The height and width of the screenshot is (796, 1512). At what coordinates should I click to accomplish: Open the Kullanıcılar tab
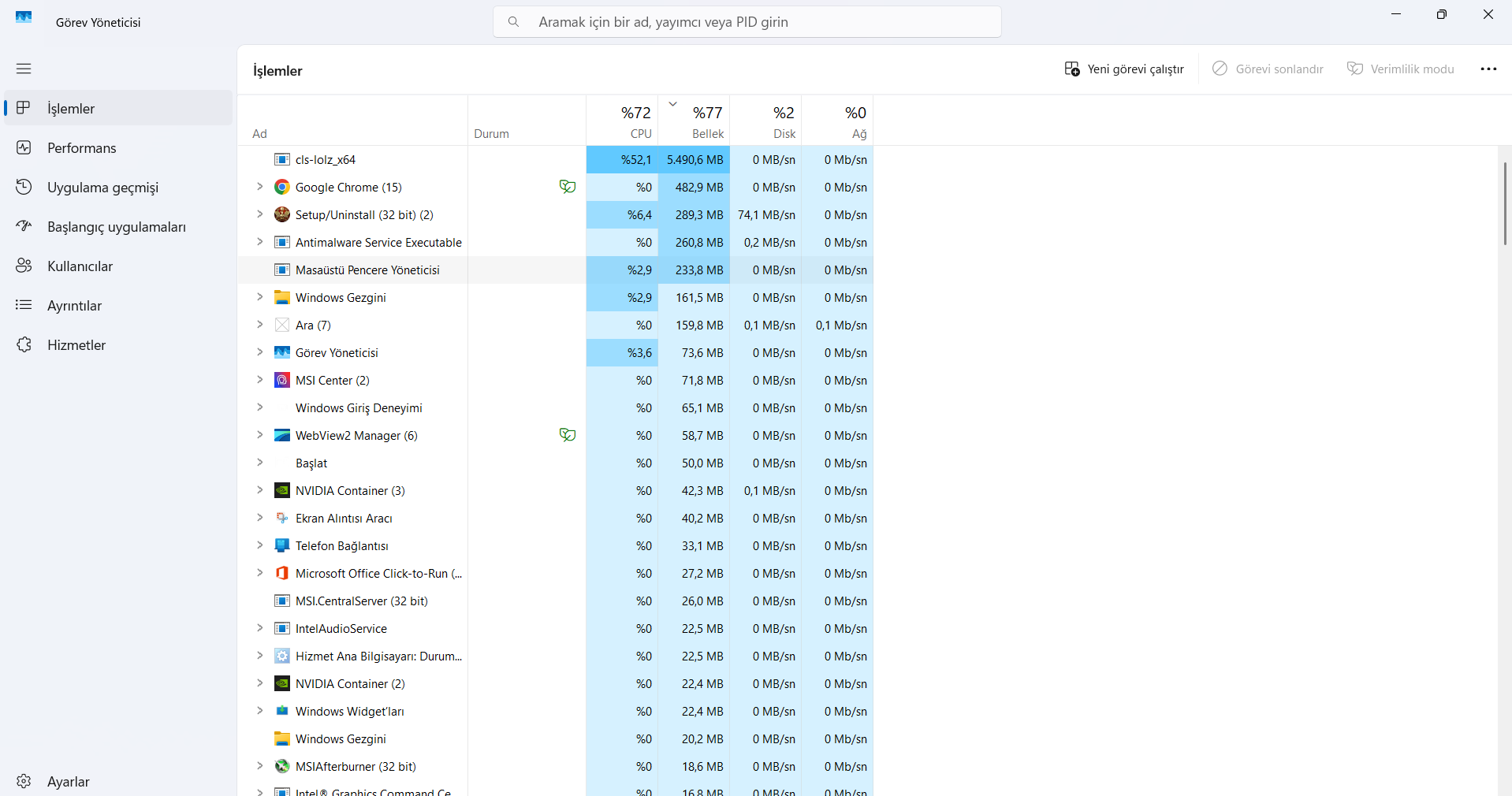click(x=118, y=266)
